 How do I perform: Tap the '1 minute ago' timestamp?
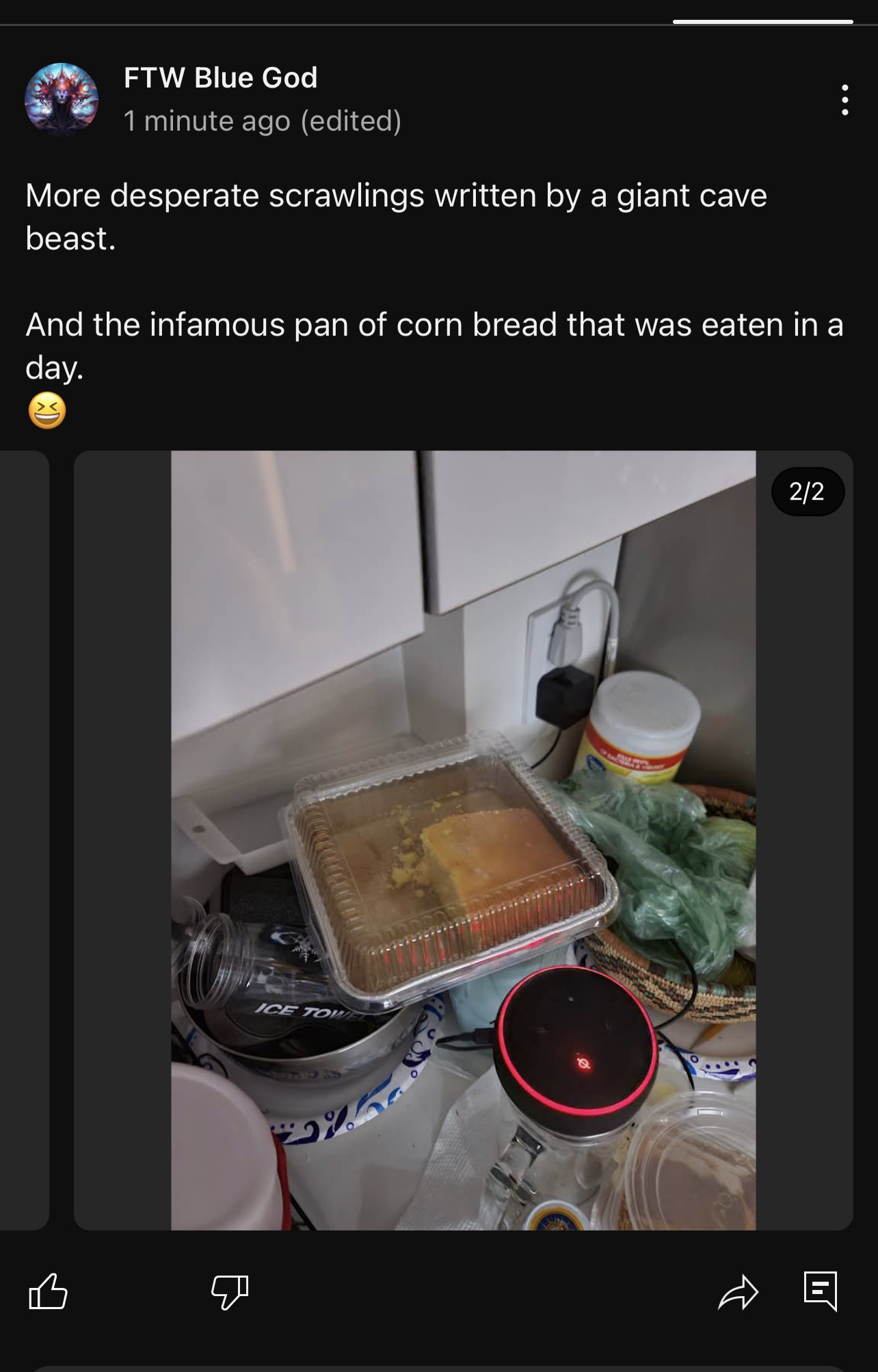[x=207, y=121]
